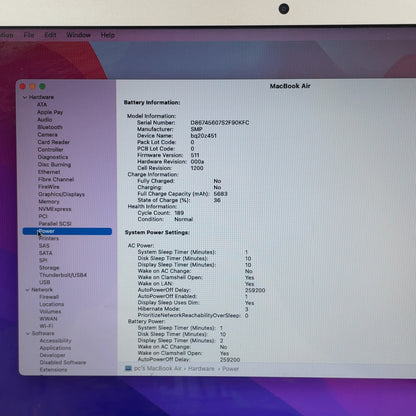Select Storage in the sidebar
Screen dimensions: 416x416
tap(49, 268)
